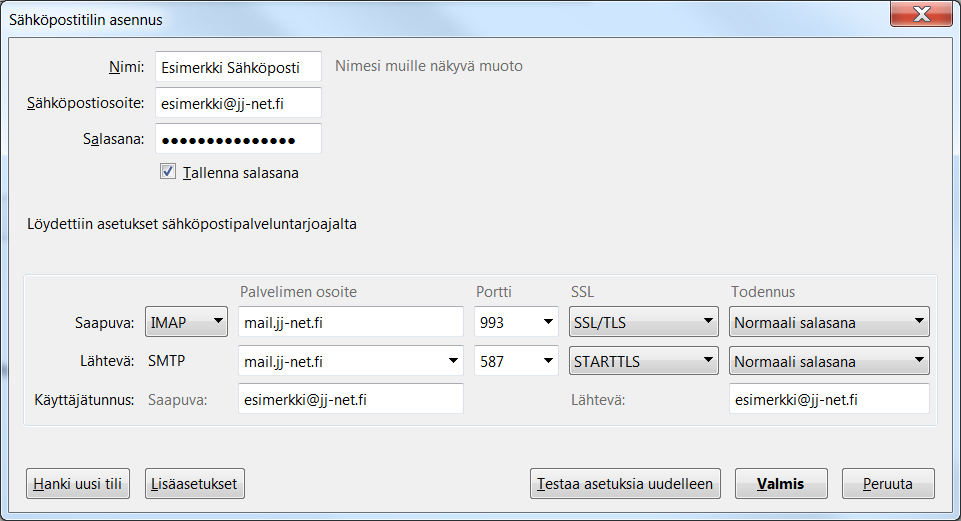
Task: Open the STARTTLS security dropdown
Action: (x=642, y=361)
